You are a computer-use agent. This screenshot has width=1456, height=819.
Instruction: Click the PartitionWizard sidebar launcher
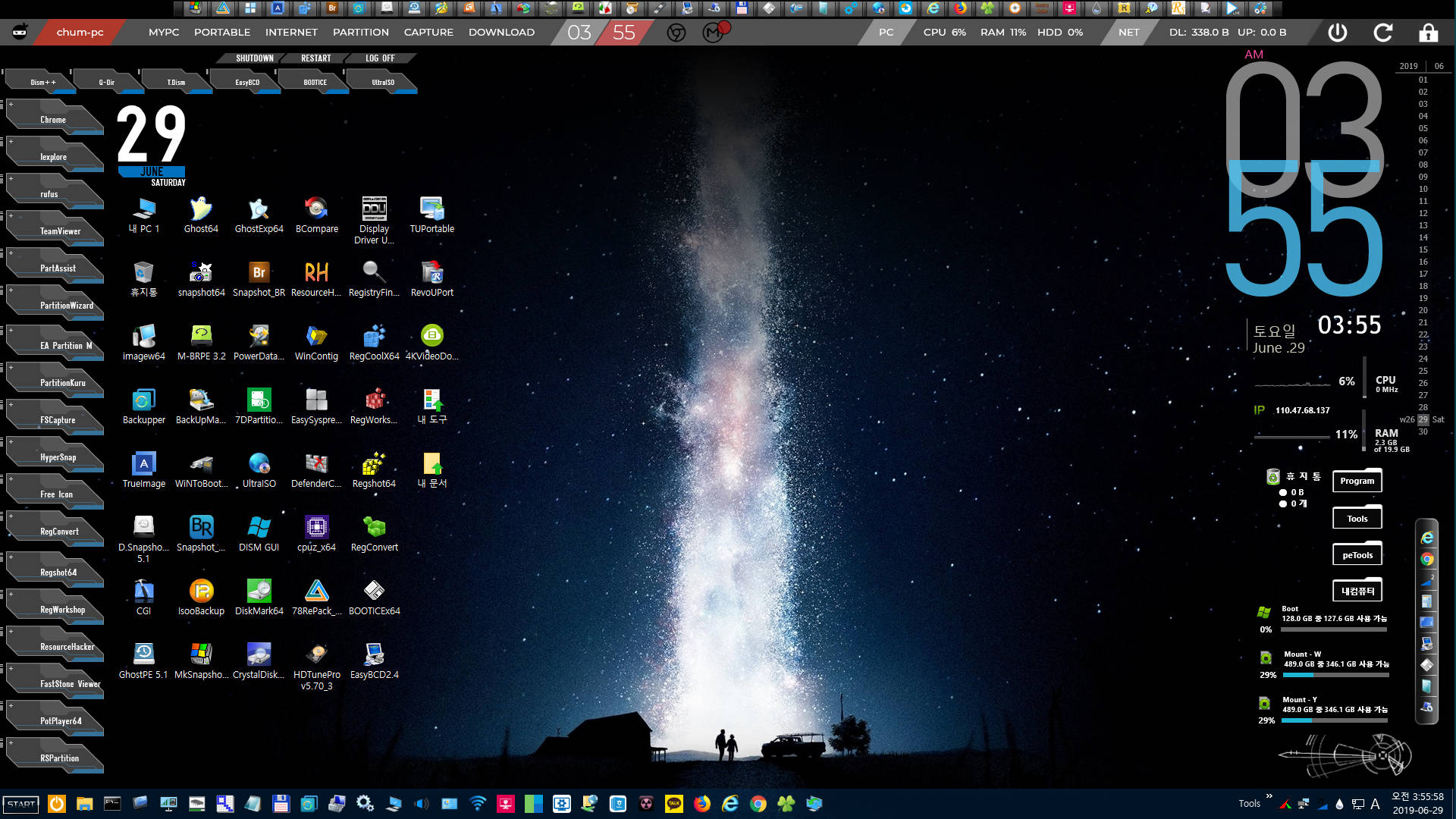[55, 305]
